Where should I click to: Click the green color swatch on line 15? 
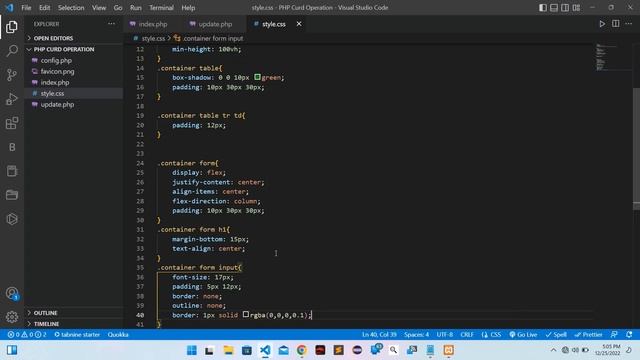pos(257,77)
